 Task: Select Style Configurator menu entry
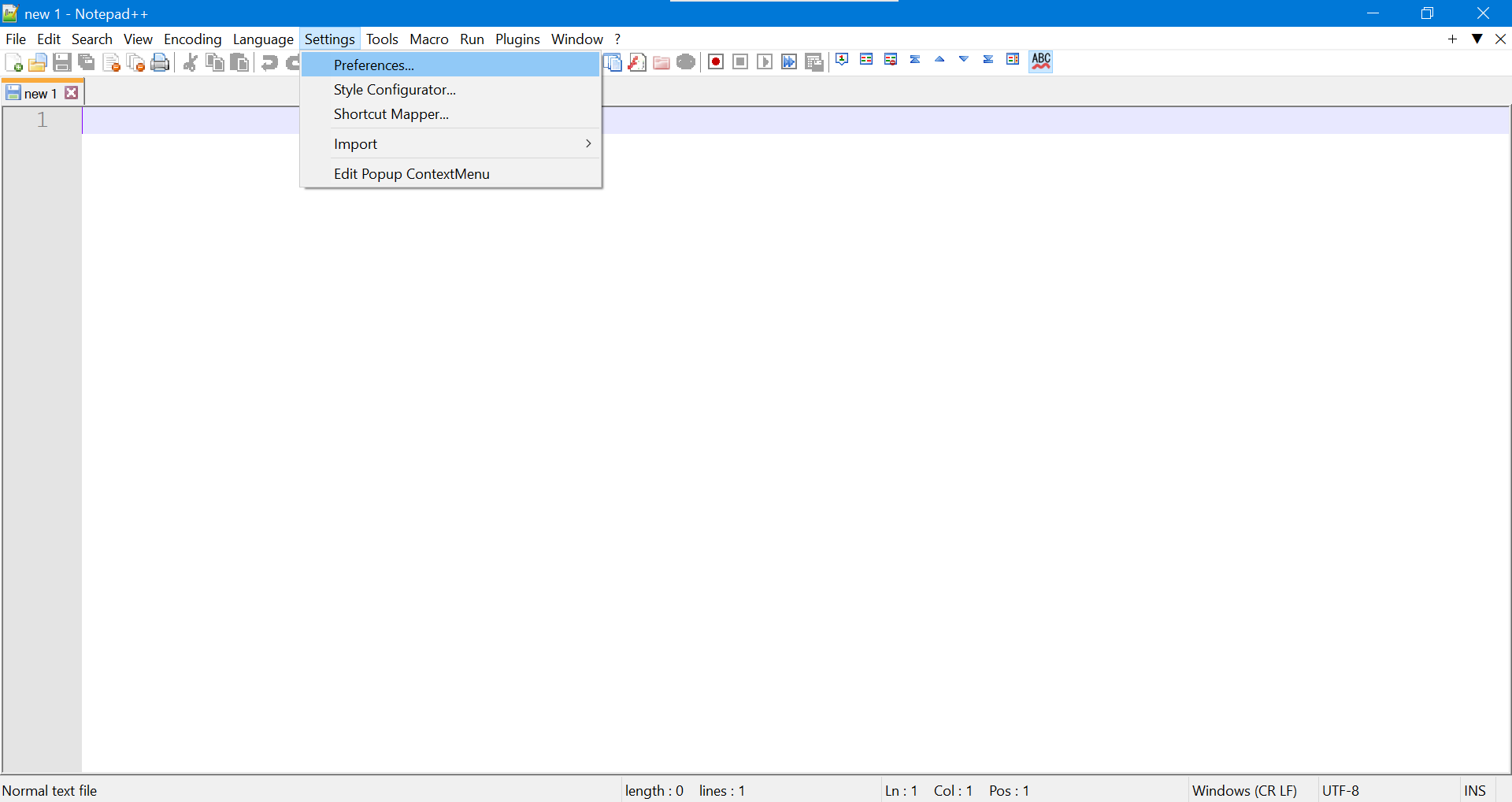(x=395, y=90)
